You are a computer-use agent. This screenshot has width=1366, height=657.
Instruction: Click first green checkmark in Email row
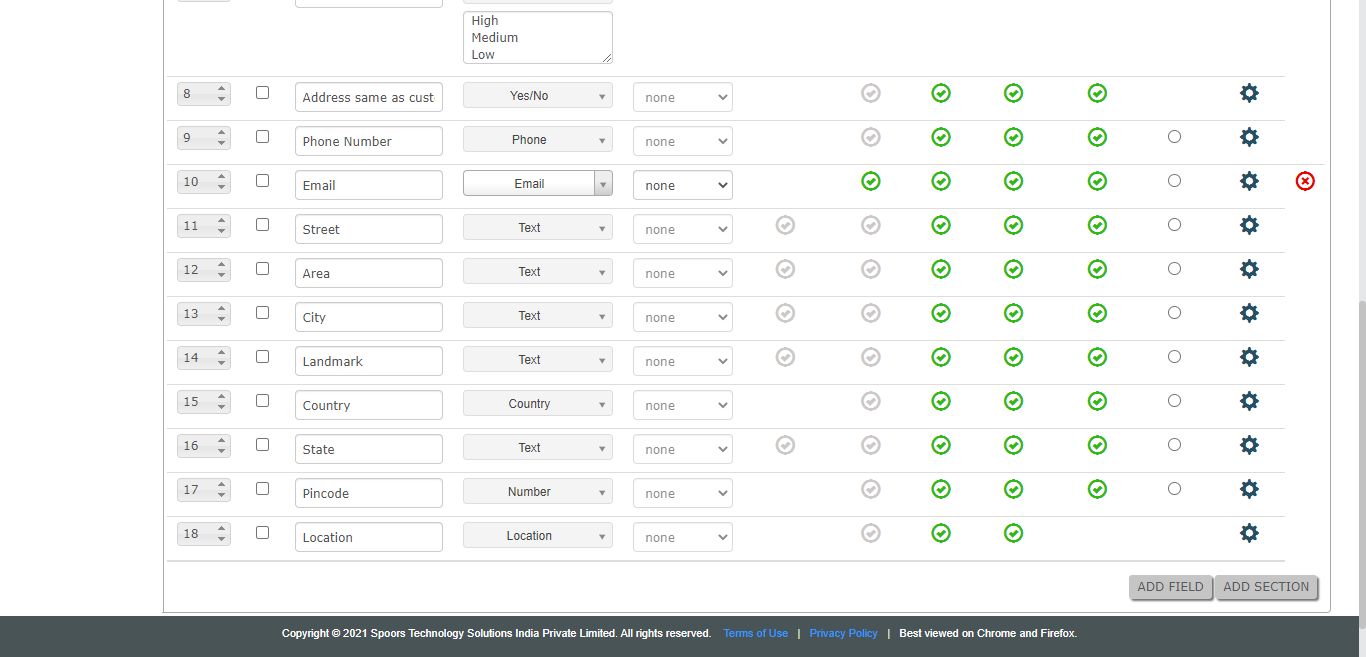pos(871,181)
